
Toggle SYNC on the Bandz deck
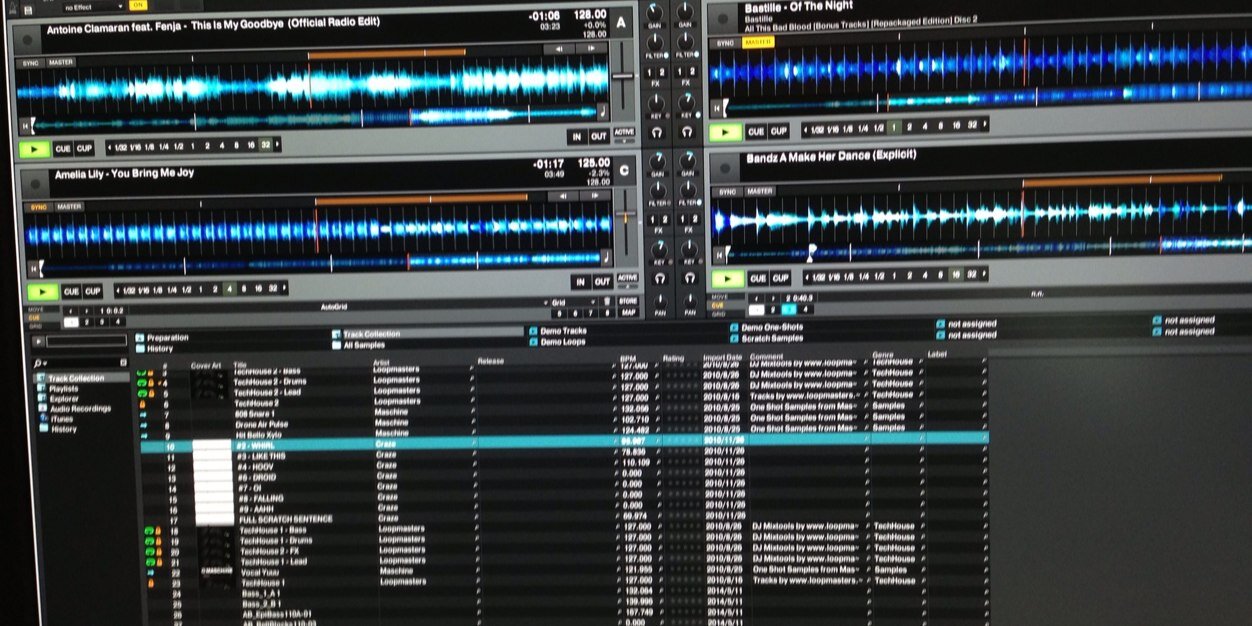click(728, 191)
